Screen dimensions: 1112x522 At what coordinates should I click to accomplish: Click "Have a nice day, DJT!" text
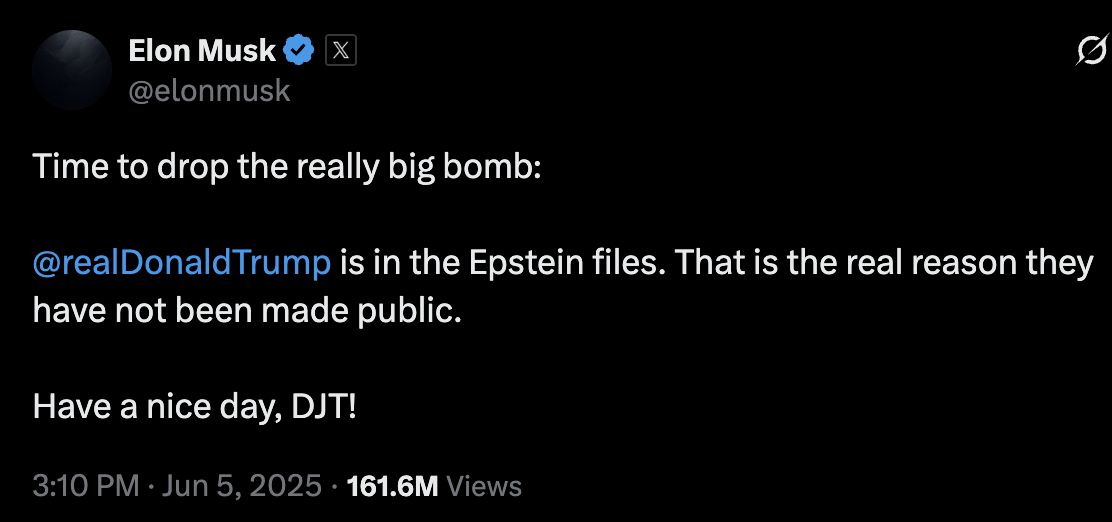(194, 406)
